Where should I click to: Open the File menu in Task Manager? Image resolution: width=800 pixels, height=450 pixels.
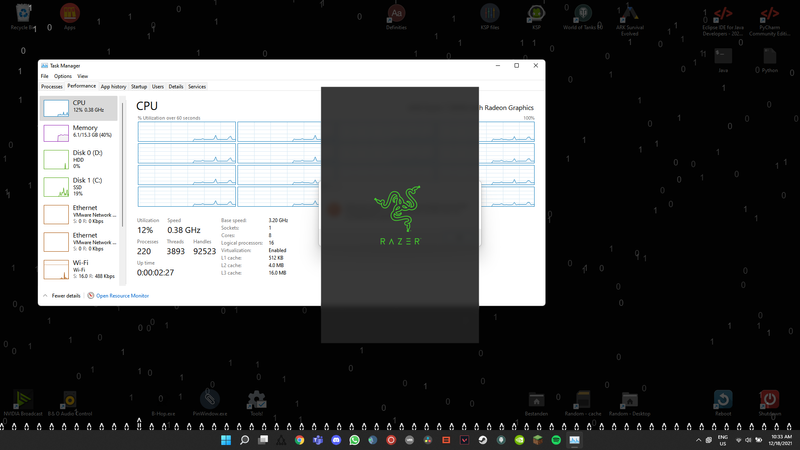44,76
